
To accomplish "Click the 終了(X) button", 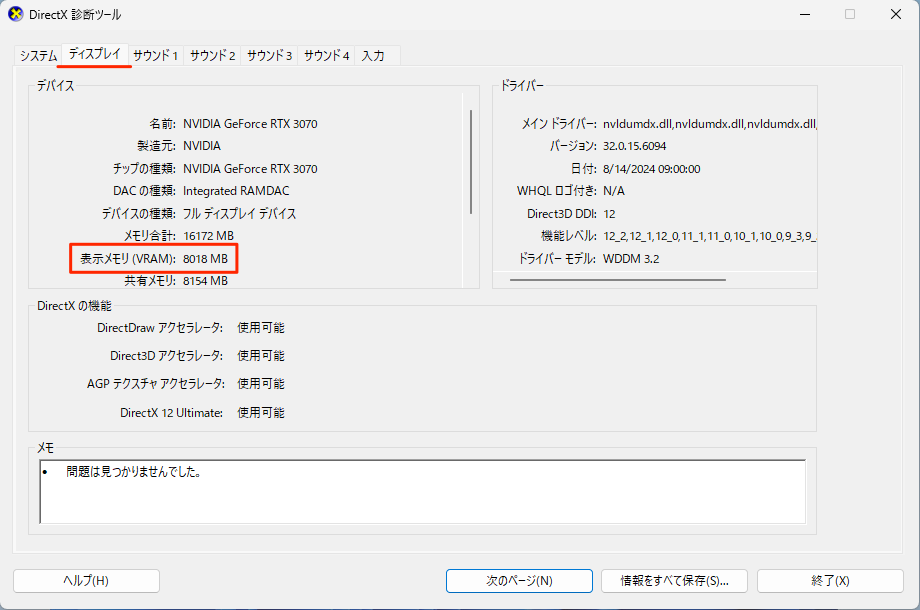I will [830, 581].
